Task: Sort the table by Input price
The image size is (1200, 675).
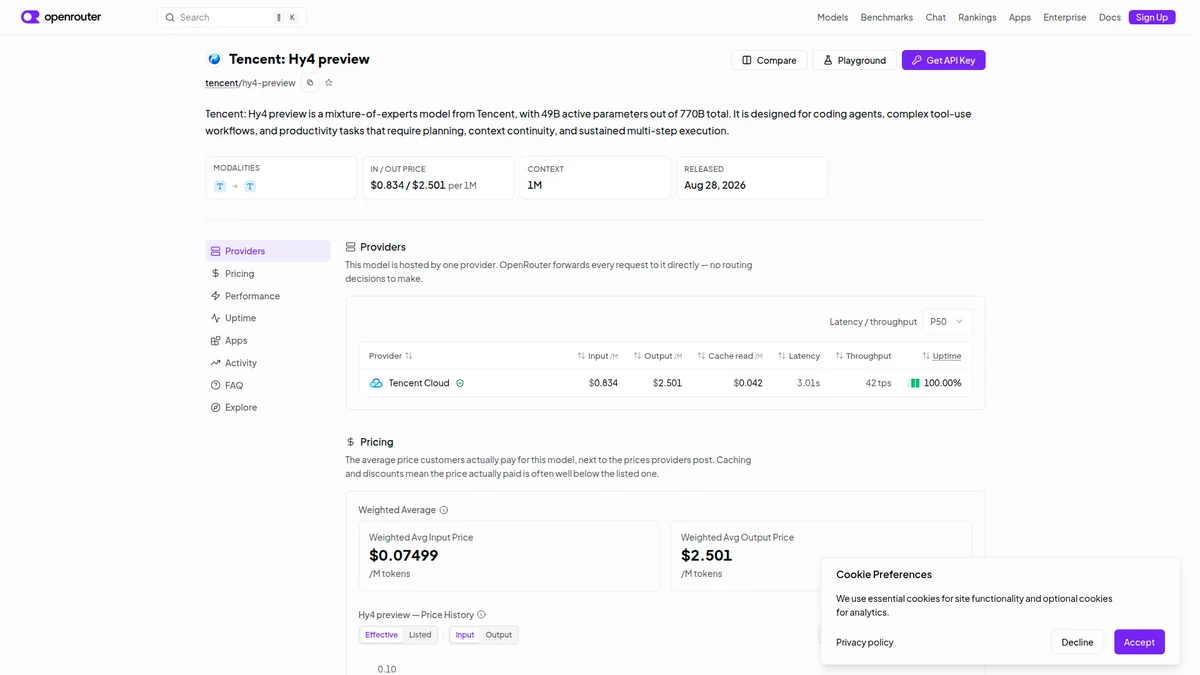Action: tap(597, 356)
